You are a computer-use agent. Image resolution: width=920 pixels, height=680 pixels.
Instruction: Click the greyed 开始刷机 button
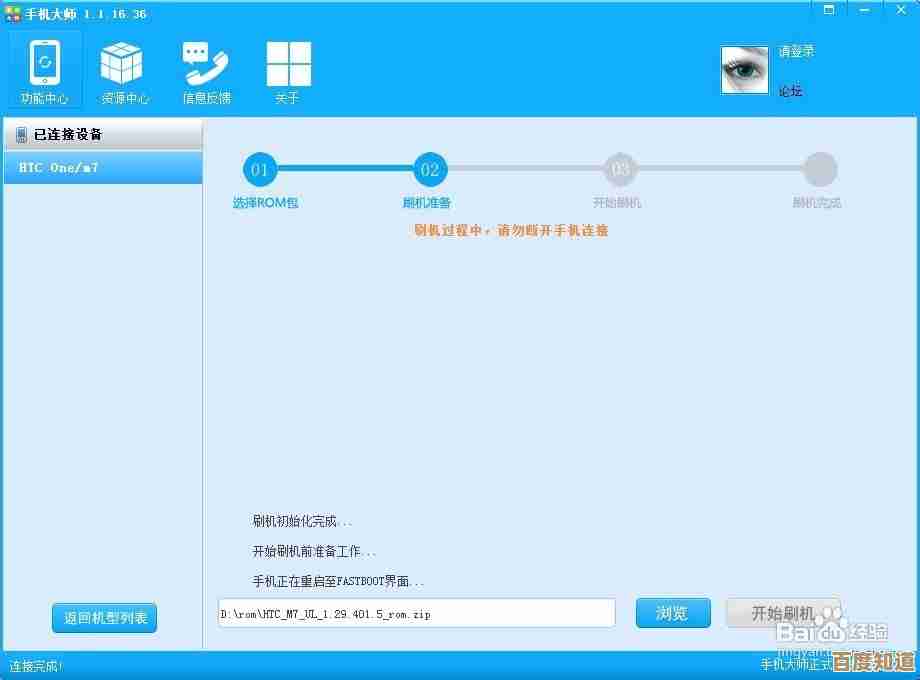(783, 613)
